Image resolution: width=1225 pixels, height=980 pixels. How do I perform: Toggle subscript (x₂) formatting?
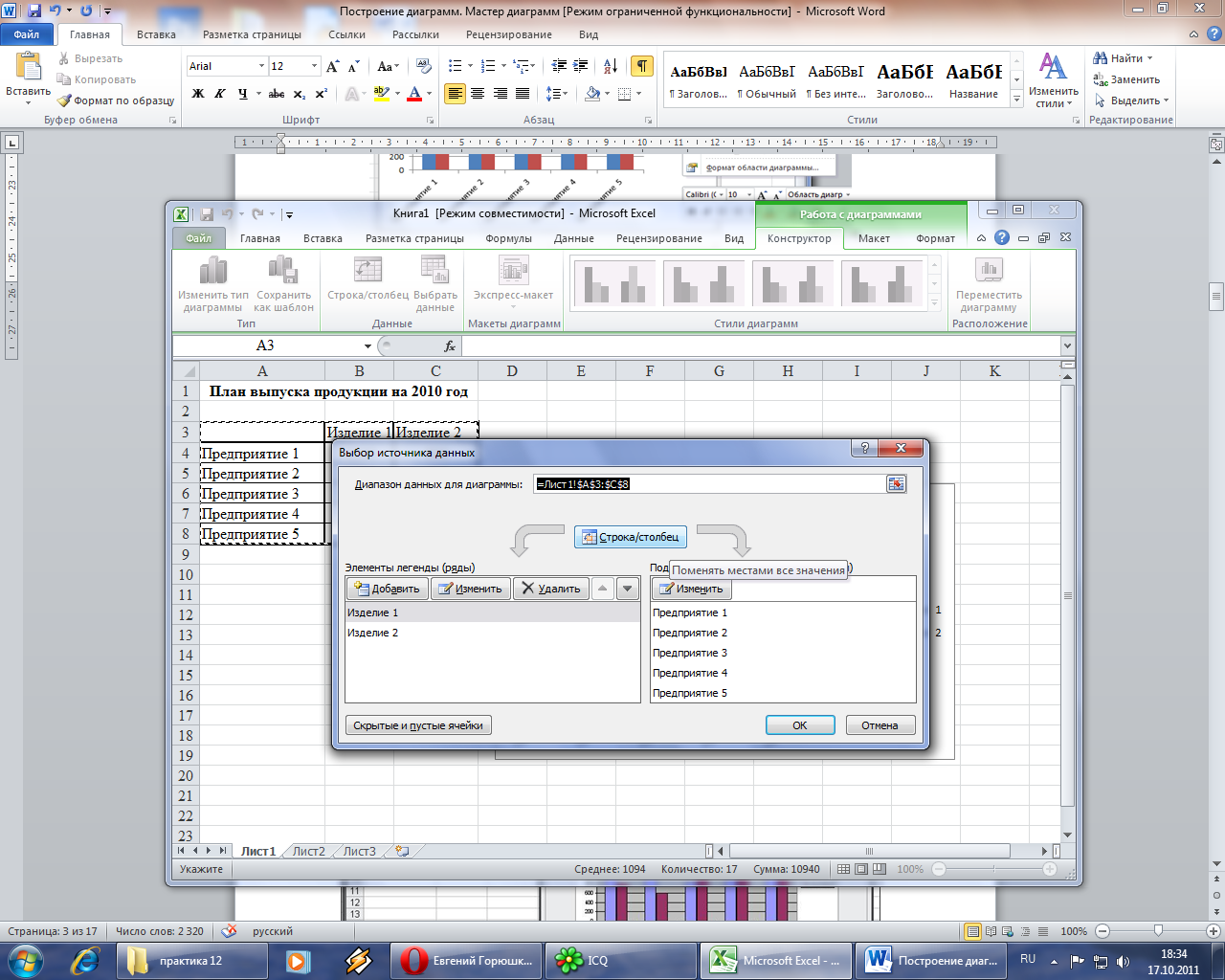(x=299, y=94)
